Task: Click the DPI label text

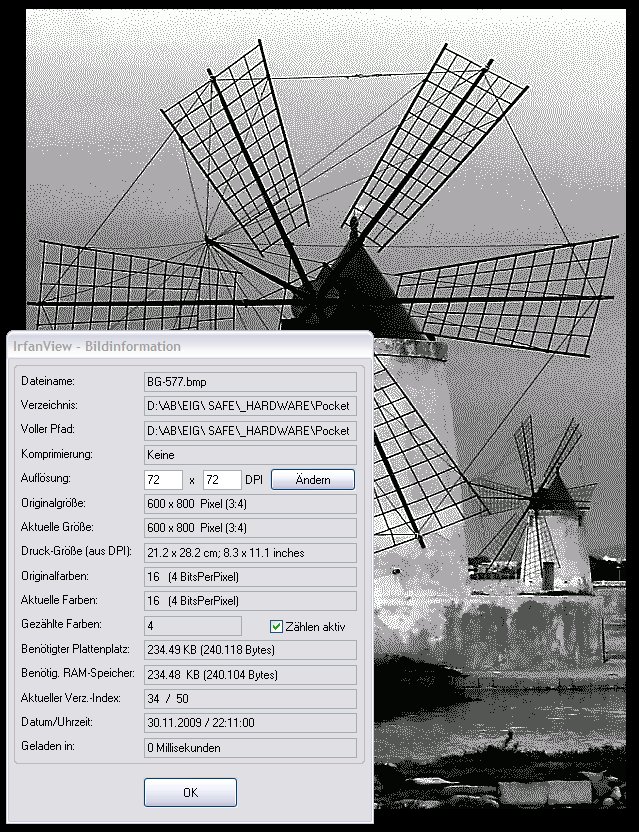Action: click(x=254, y=480)
